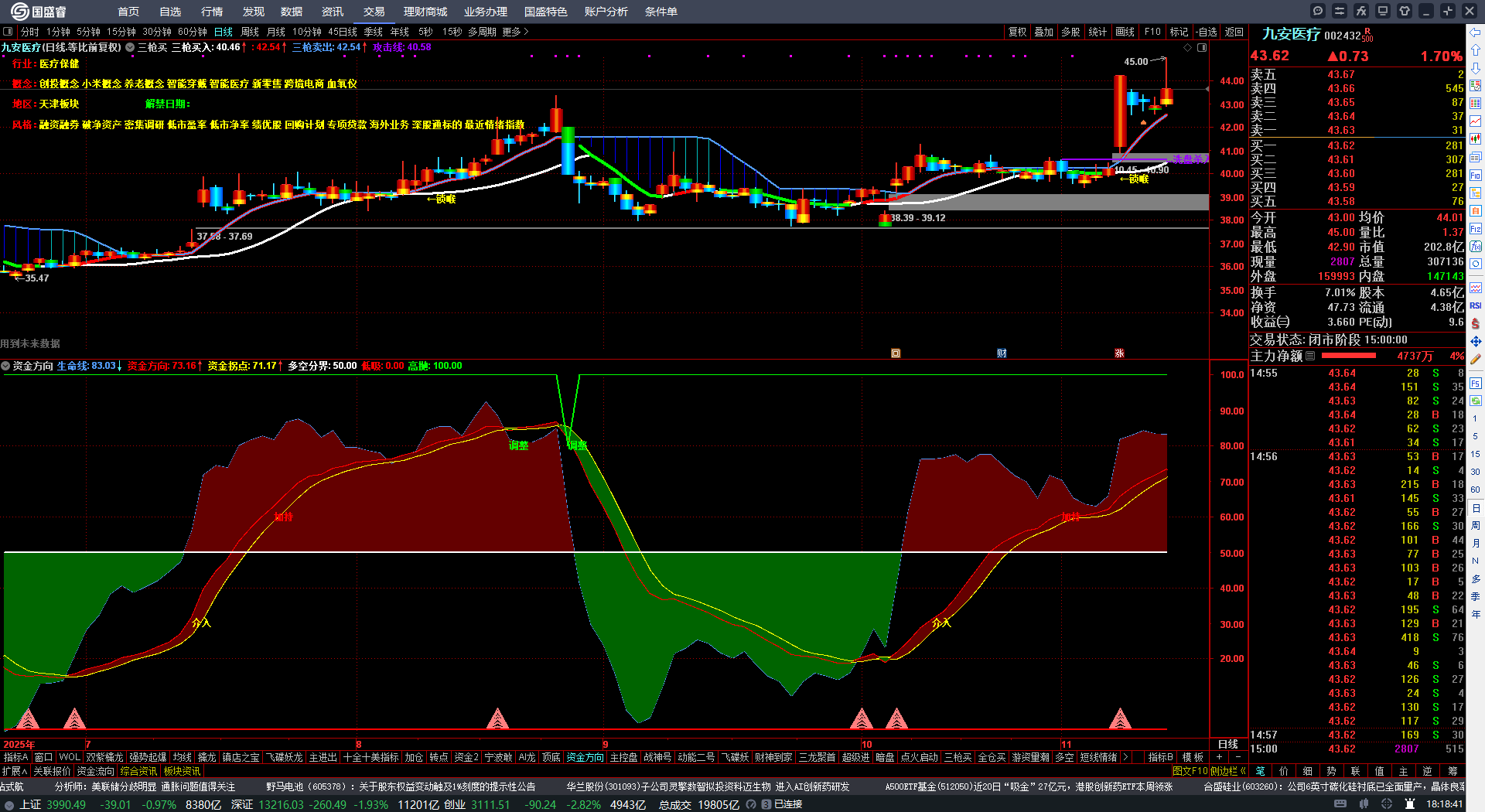
Task: Click the round status dot before 上证
Action: point(9,805)
